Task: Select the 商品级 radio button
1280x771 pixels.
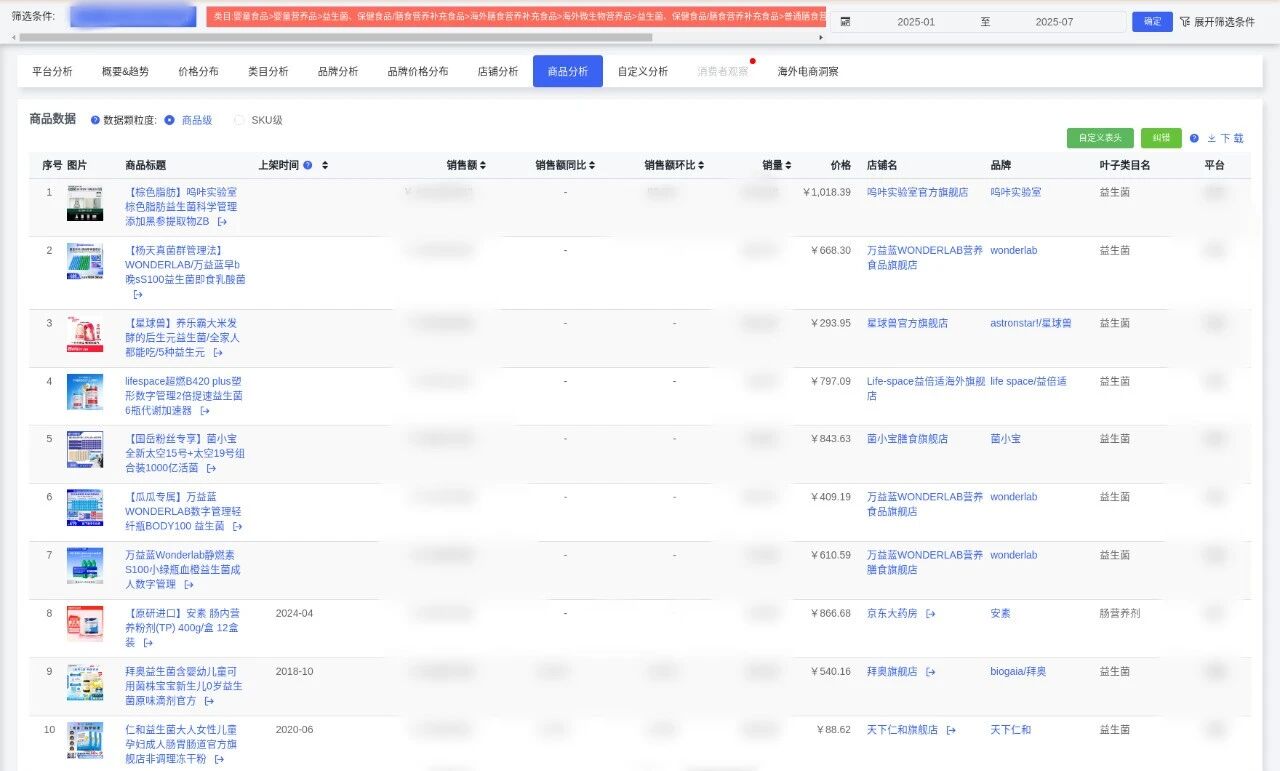Action: coord(169,120)
